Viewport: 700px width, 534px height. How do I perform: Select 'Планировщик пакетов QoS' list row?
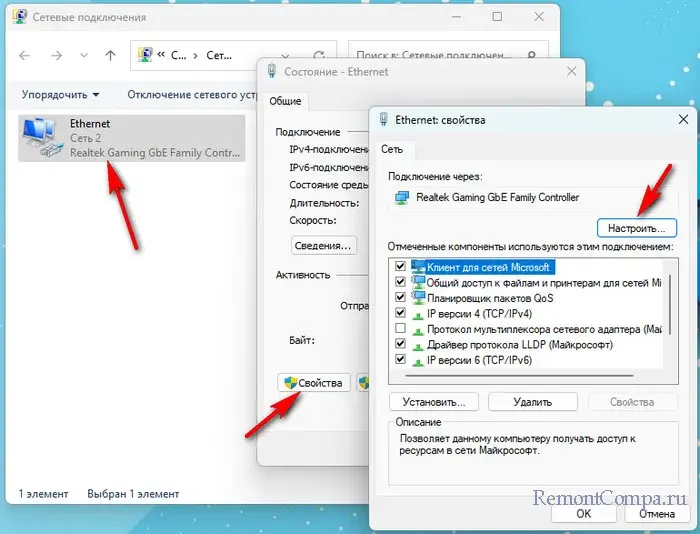point(490,298)
